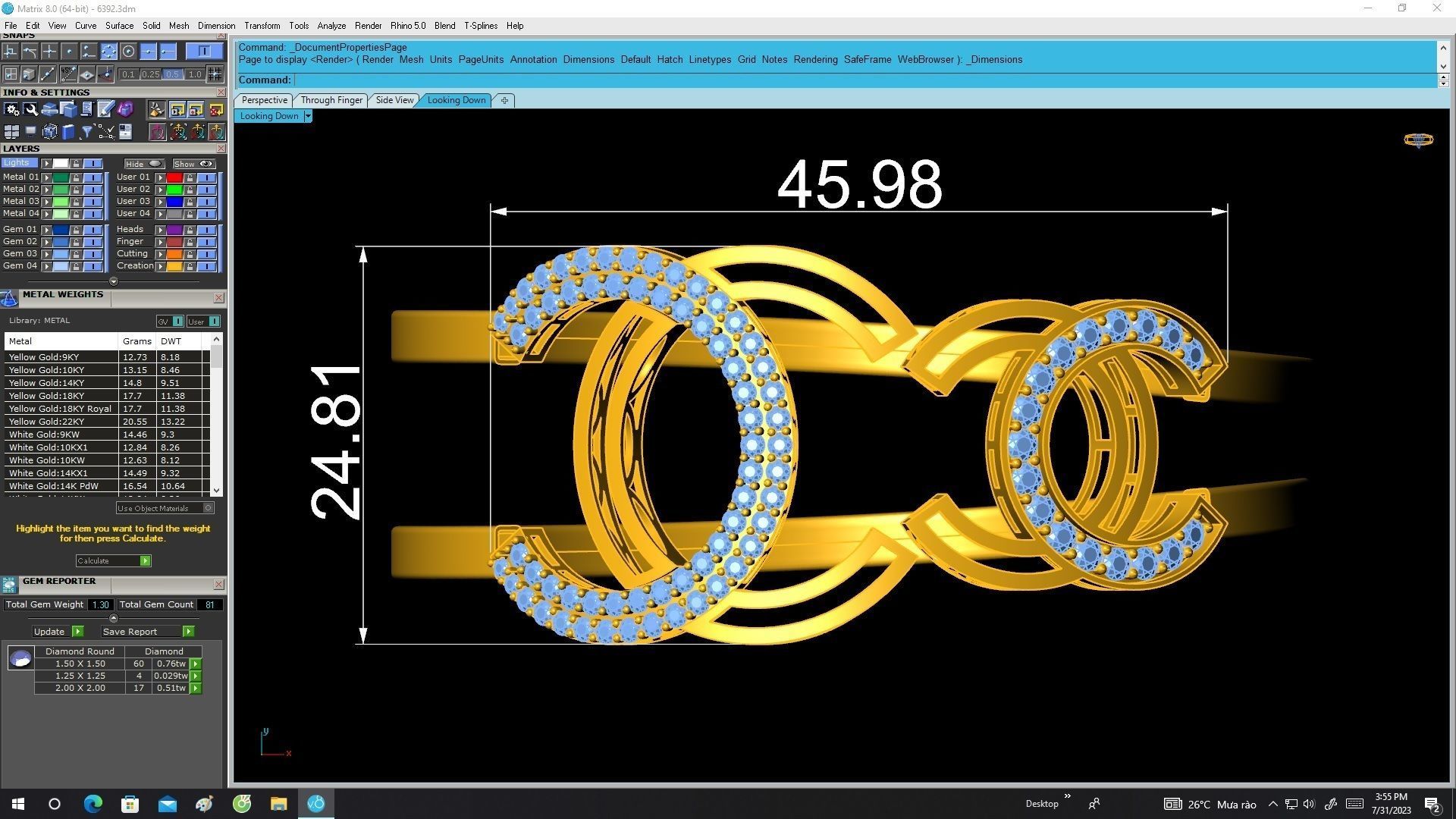Open the Looking Down viewport dropdown arrow

click(x=308, y=116)
